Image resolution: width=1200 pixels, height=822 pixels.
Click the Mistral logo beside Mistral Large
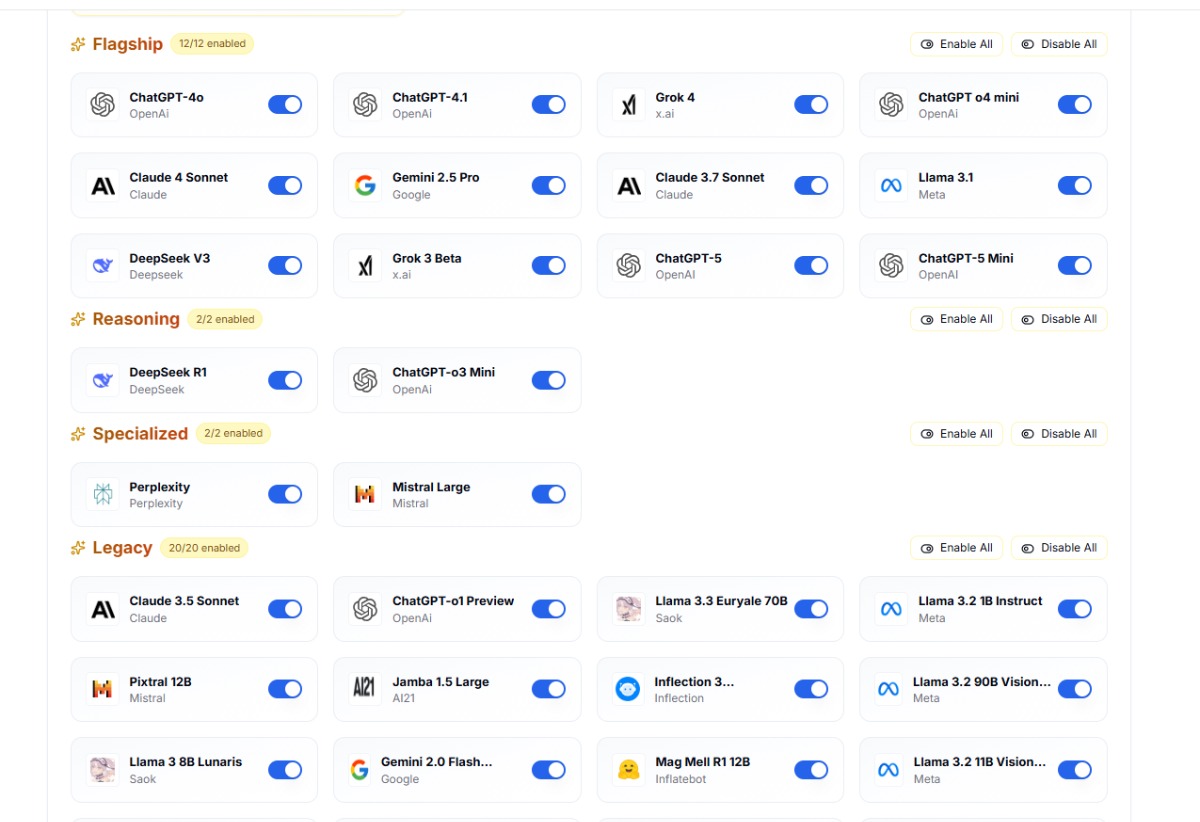pyautogui.click(x=365, y=494)
